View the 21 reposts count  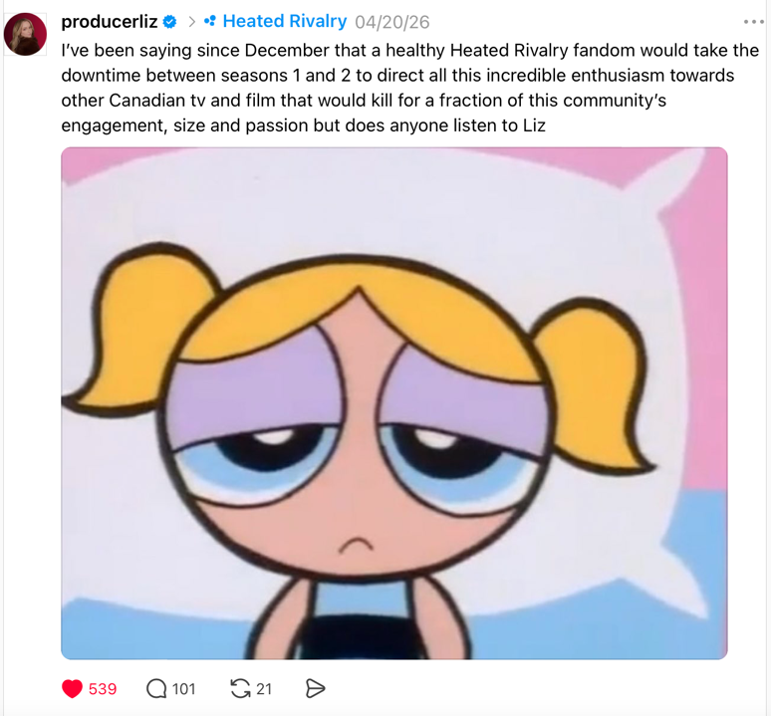[264, 688]
